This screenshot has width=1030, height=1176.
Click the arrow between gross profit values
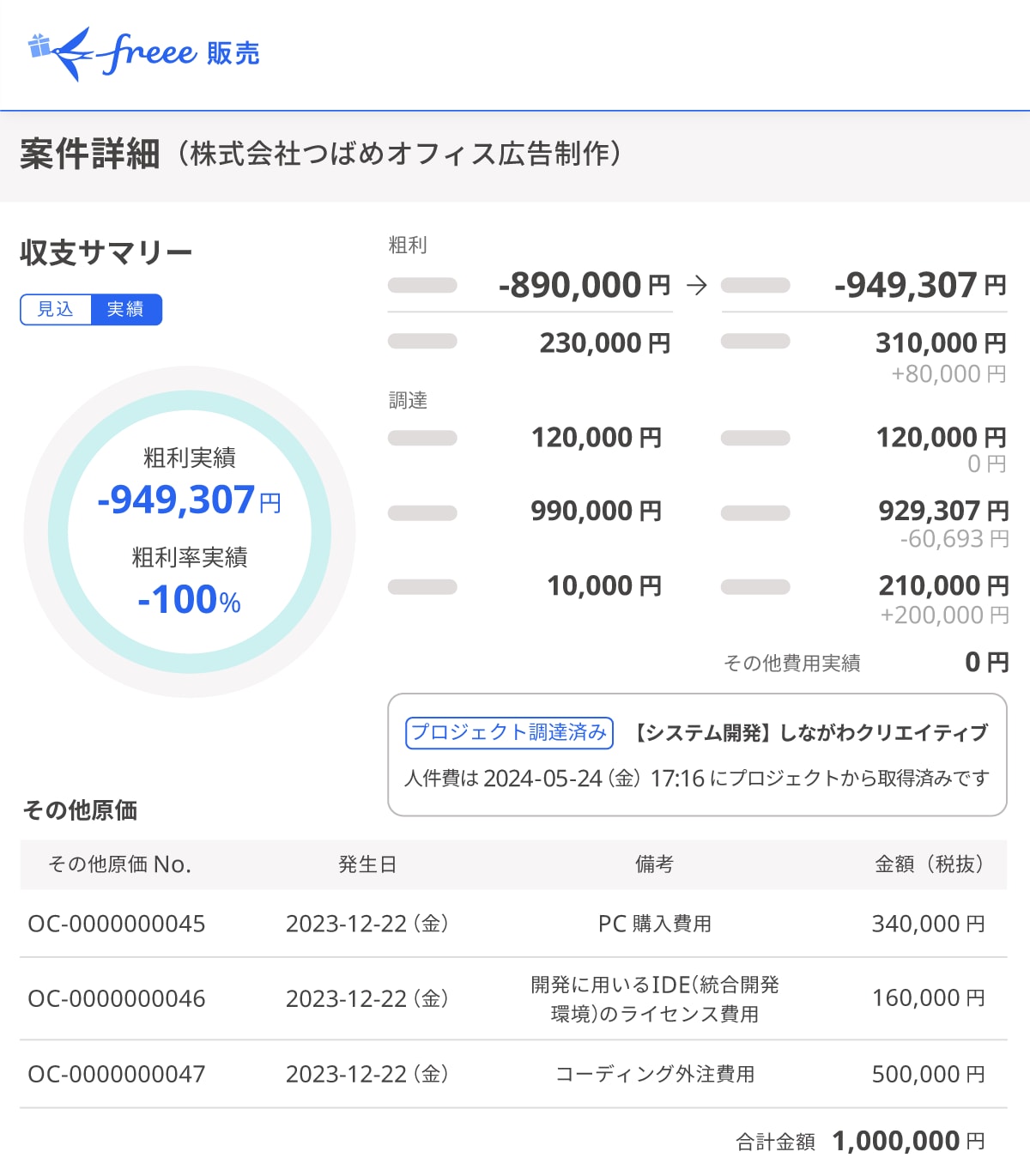point(697,286)
